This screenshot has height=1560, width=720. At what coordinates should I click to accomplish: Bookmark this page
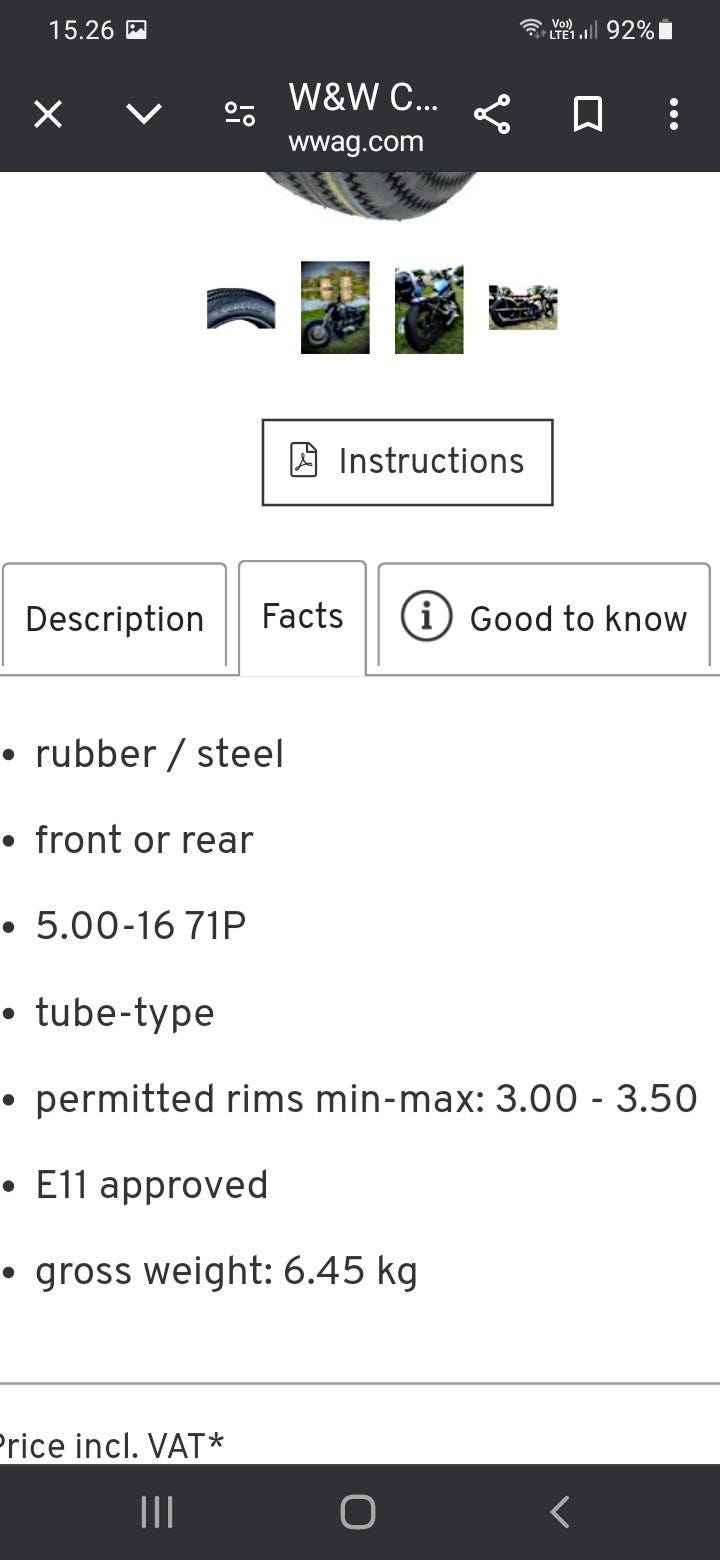(588, 115)
